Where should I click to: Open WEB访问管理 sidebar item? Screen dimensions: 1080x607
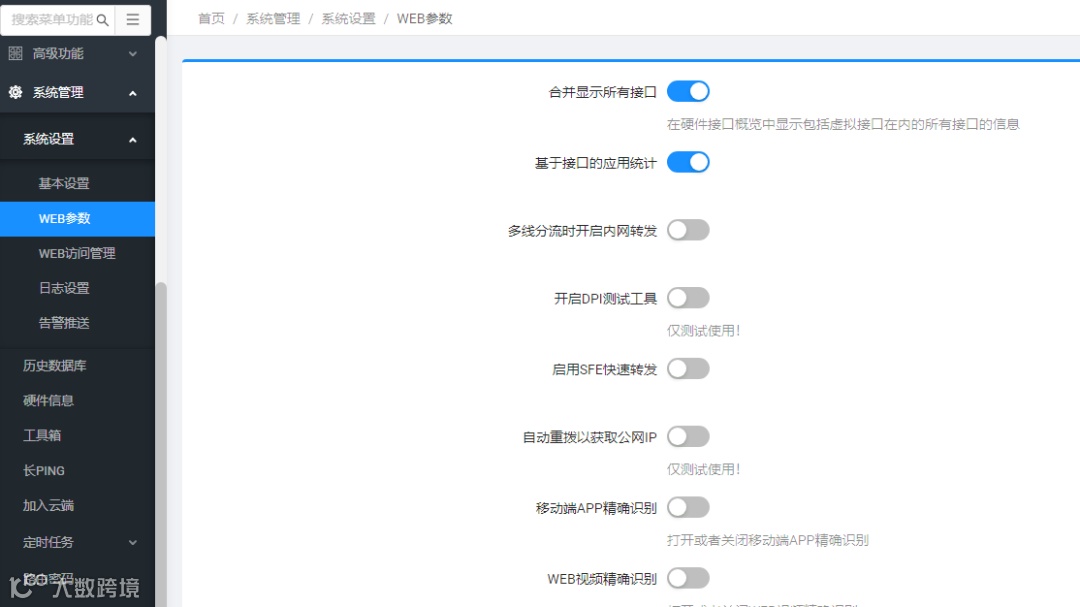tap(77, 254)
